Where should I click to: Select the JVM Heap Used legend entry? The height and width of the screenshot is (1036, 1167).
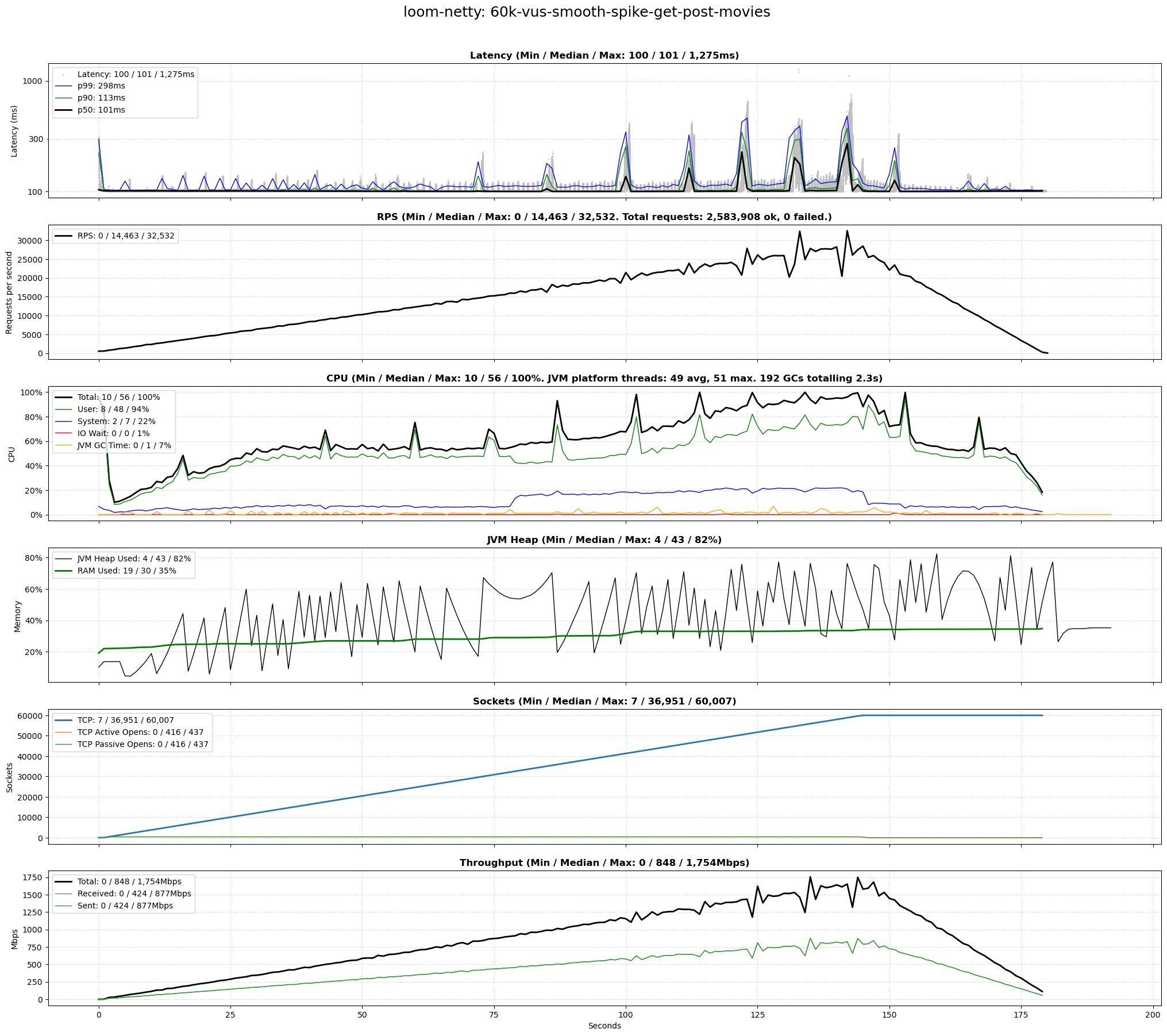pyautogui.click(x=134, y=559)
